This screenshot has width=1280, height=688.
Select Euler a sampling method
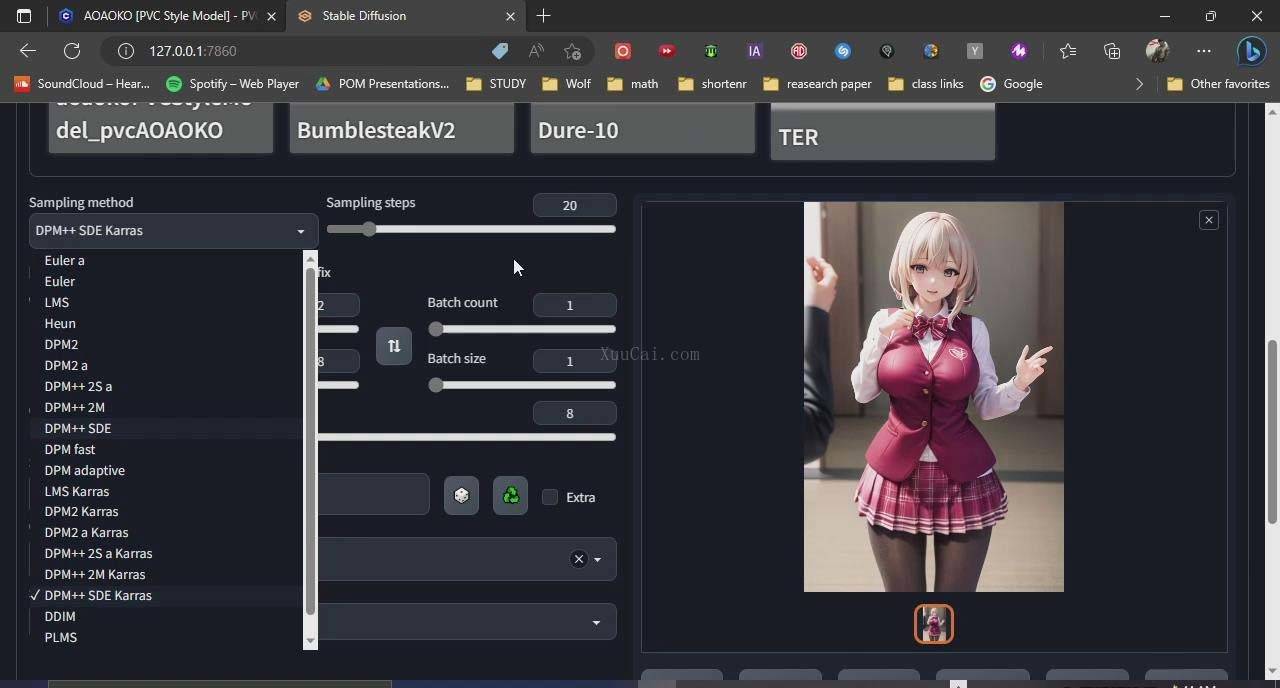pos(65,260)
